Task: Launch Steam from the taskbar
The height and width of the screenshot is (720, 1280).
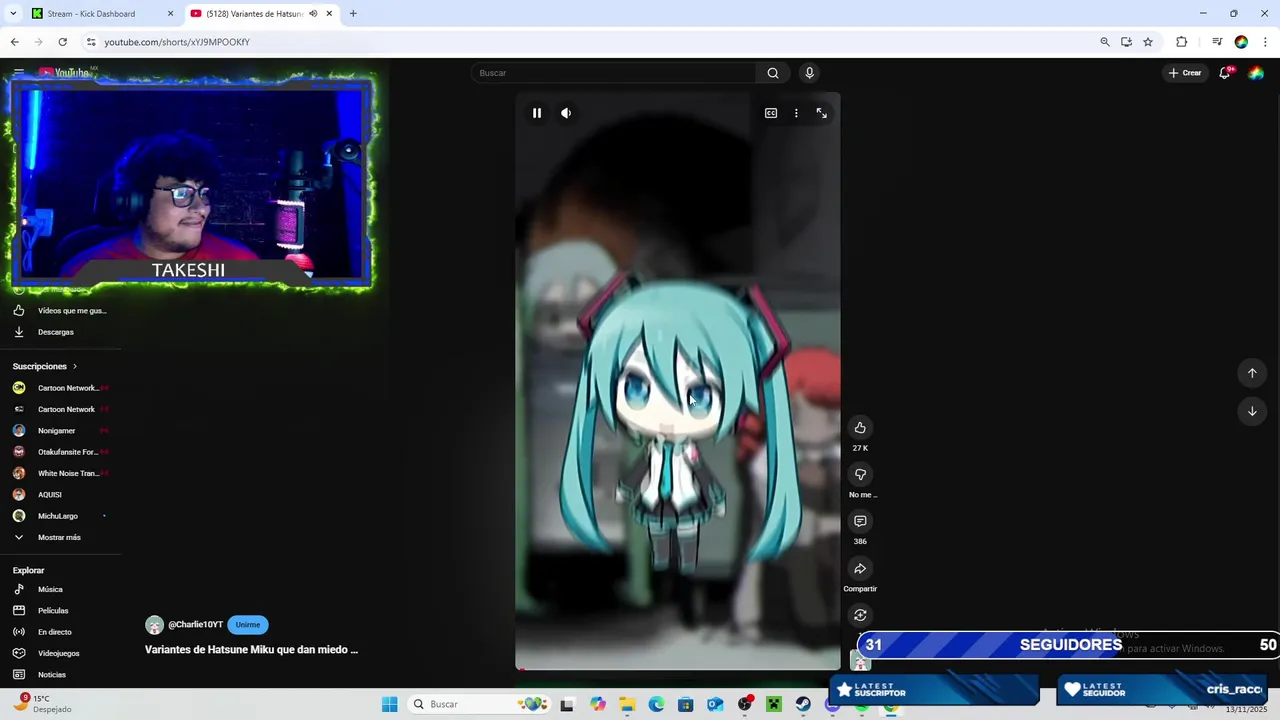Action: coord(803,704)
